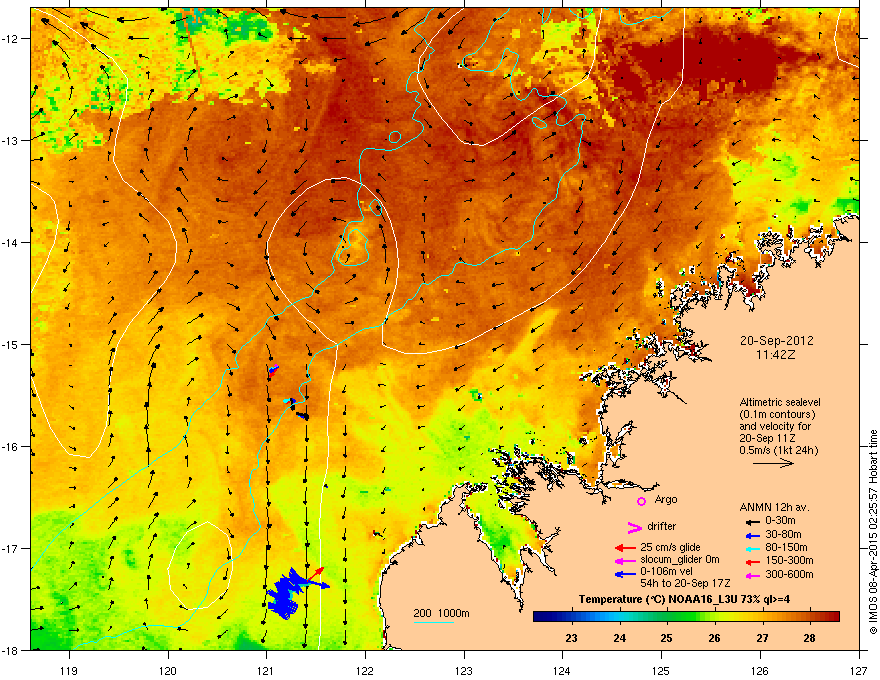880x680 pixels.
Task: Click the blue arrow beside 0-106m vel
Action: (x=625, y=575)
